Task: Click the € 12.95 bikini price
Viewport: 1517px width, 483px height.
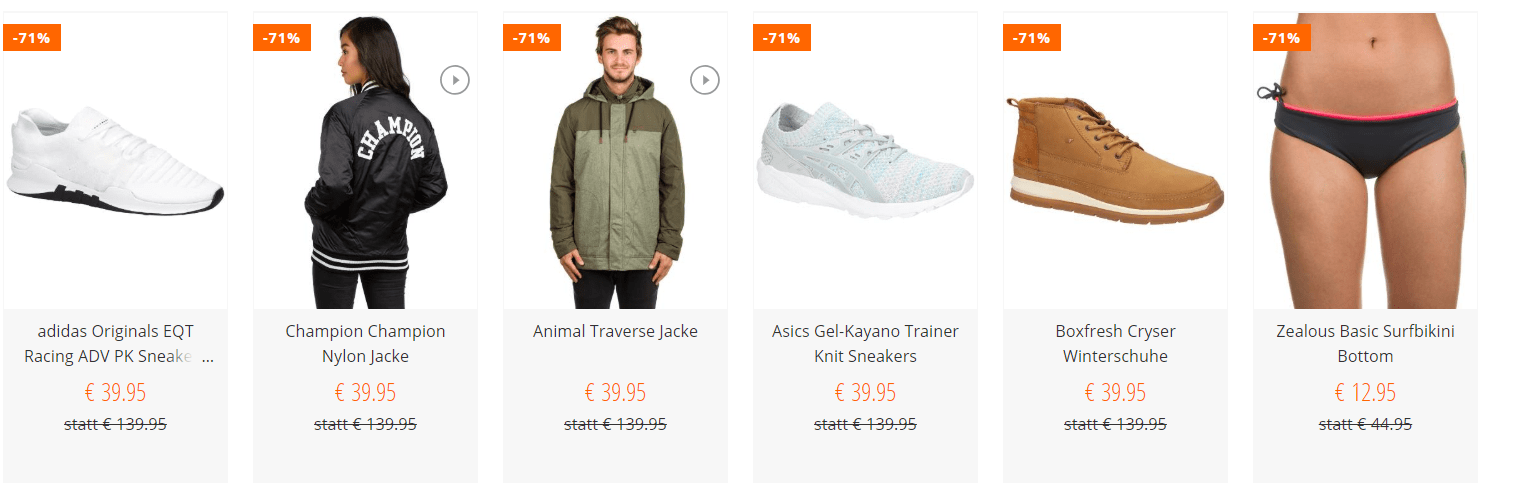Action: (x=1365, y=392)
